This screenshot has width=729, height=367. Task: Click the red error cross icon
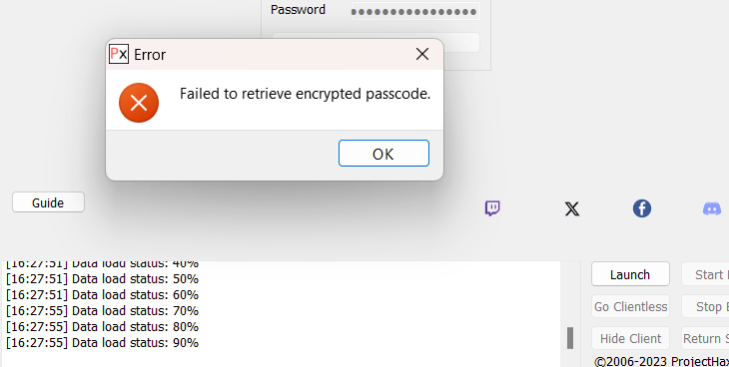pyautogui.click(x=139, y=102)
